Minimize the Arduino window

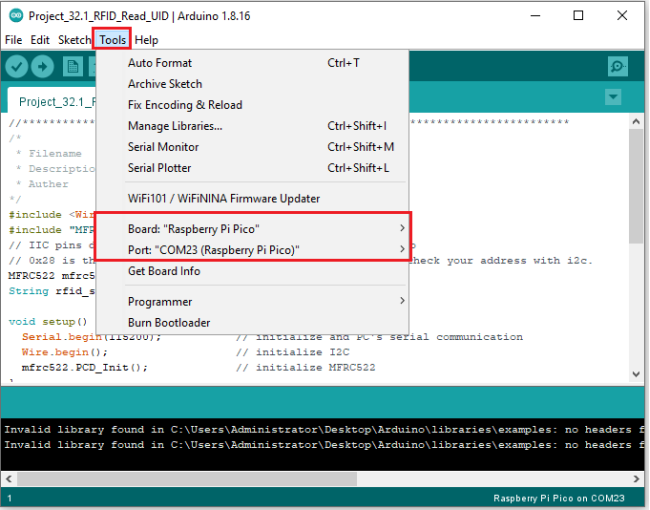536,16
